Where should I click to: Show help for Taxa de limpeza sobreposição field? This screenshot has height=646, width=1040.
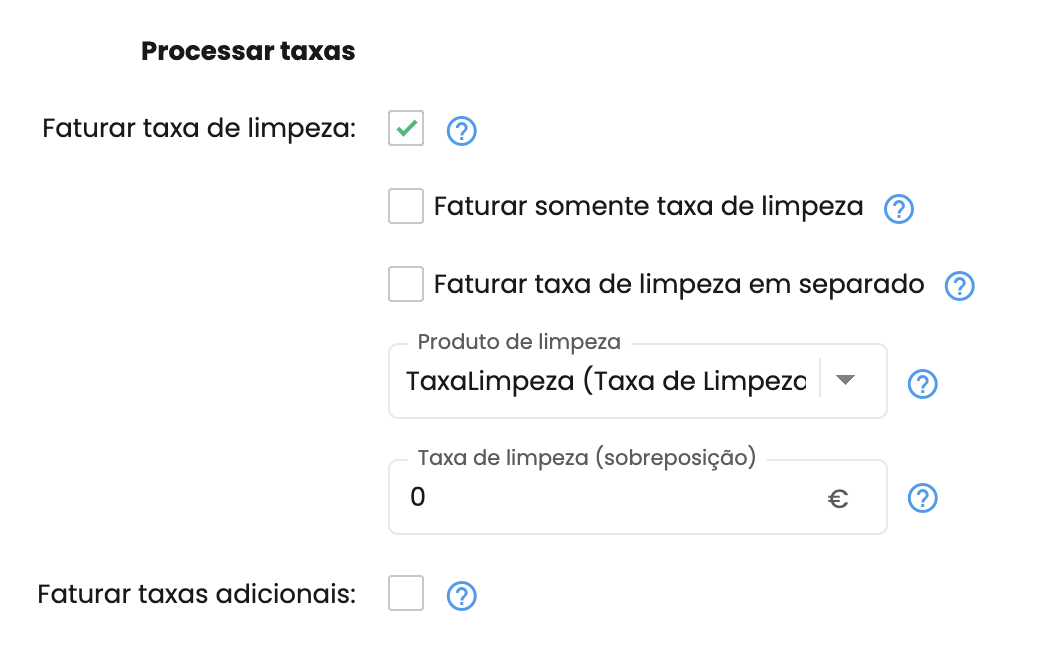point(922,498)
